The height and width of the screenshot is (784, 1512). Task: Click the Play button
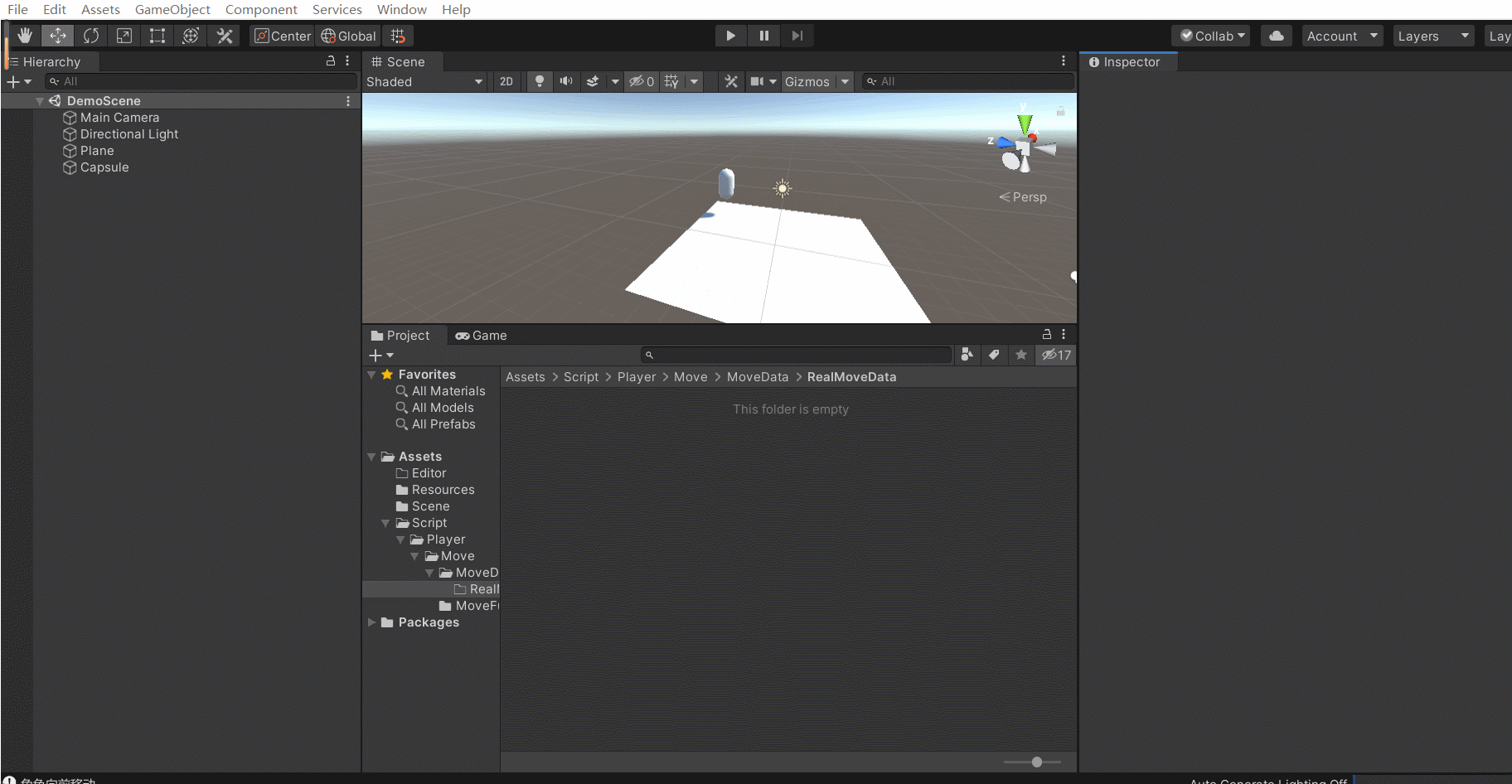[x=730, y=36]
